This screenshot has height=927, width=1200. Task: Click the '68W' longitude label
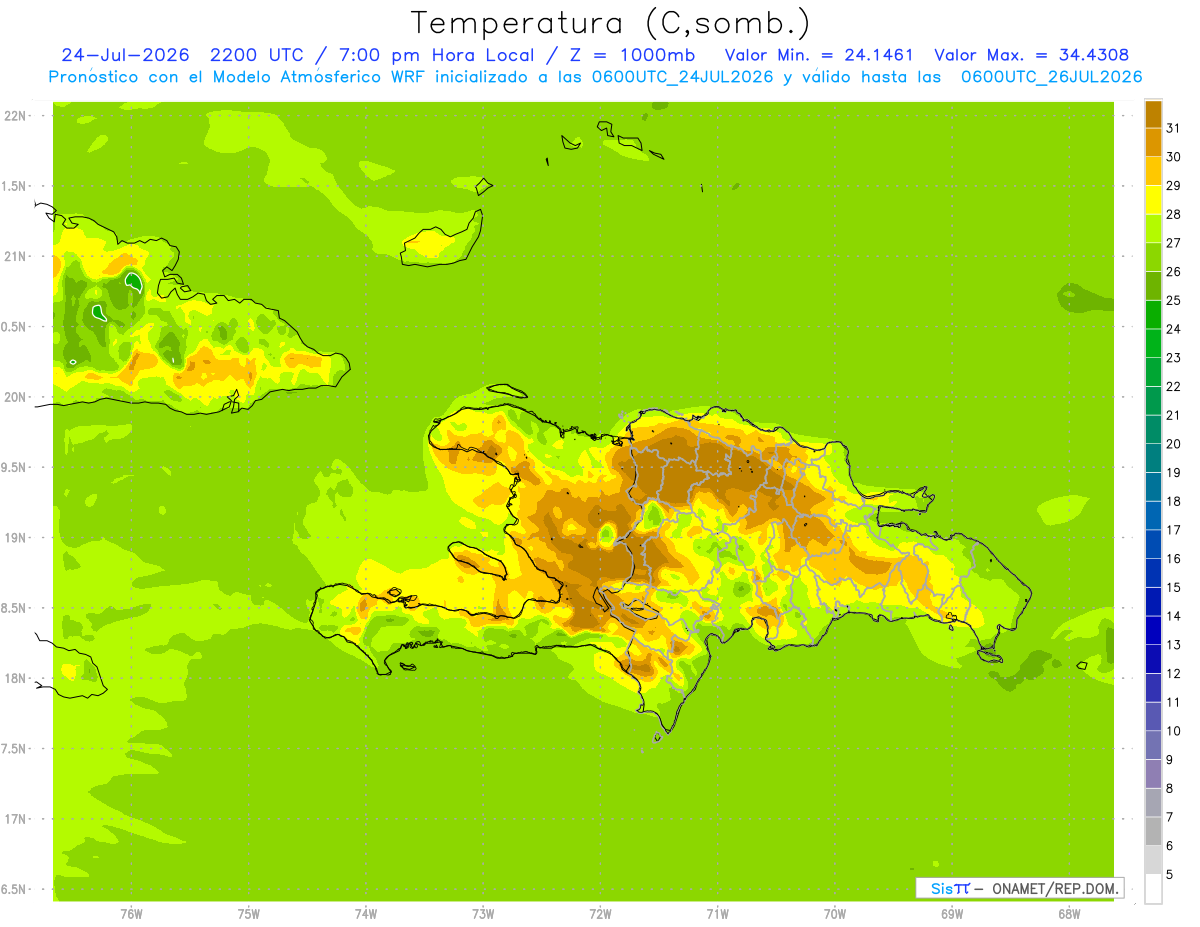coord(1069,913)
